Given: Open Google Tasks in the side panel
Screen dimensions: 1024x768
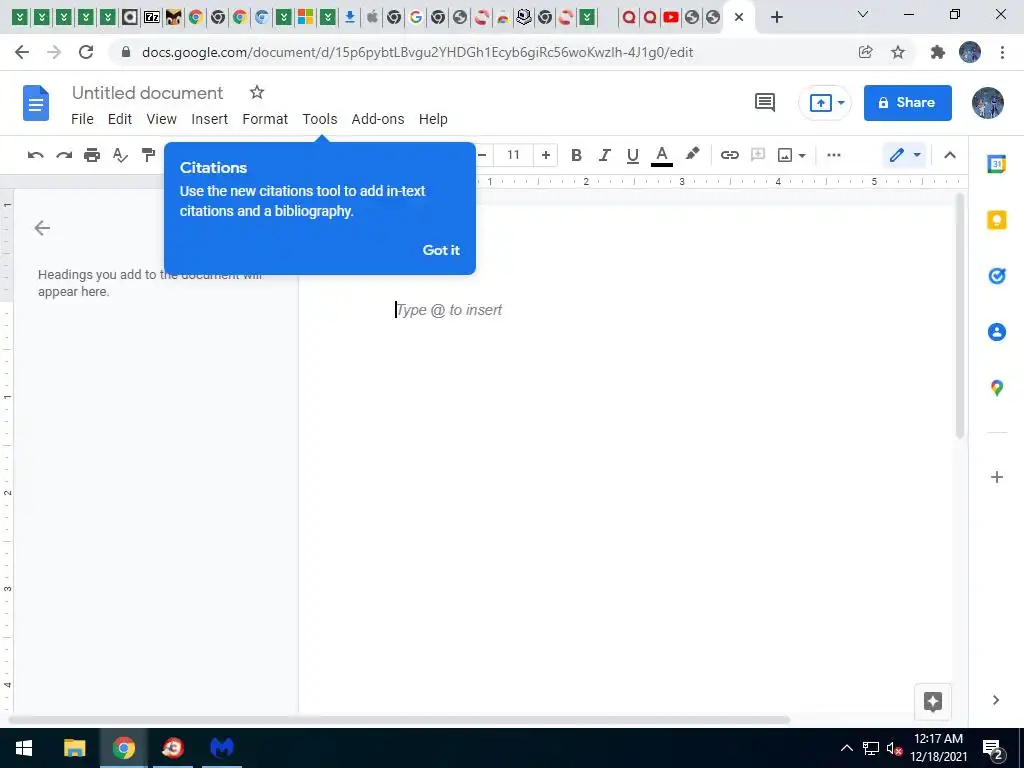Looking at the screenshot, I should click(997, 276).
